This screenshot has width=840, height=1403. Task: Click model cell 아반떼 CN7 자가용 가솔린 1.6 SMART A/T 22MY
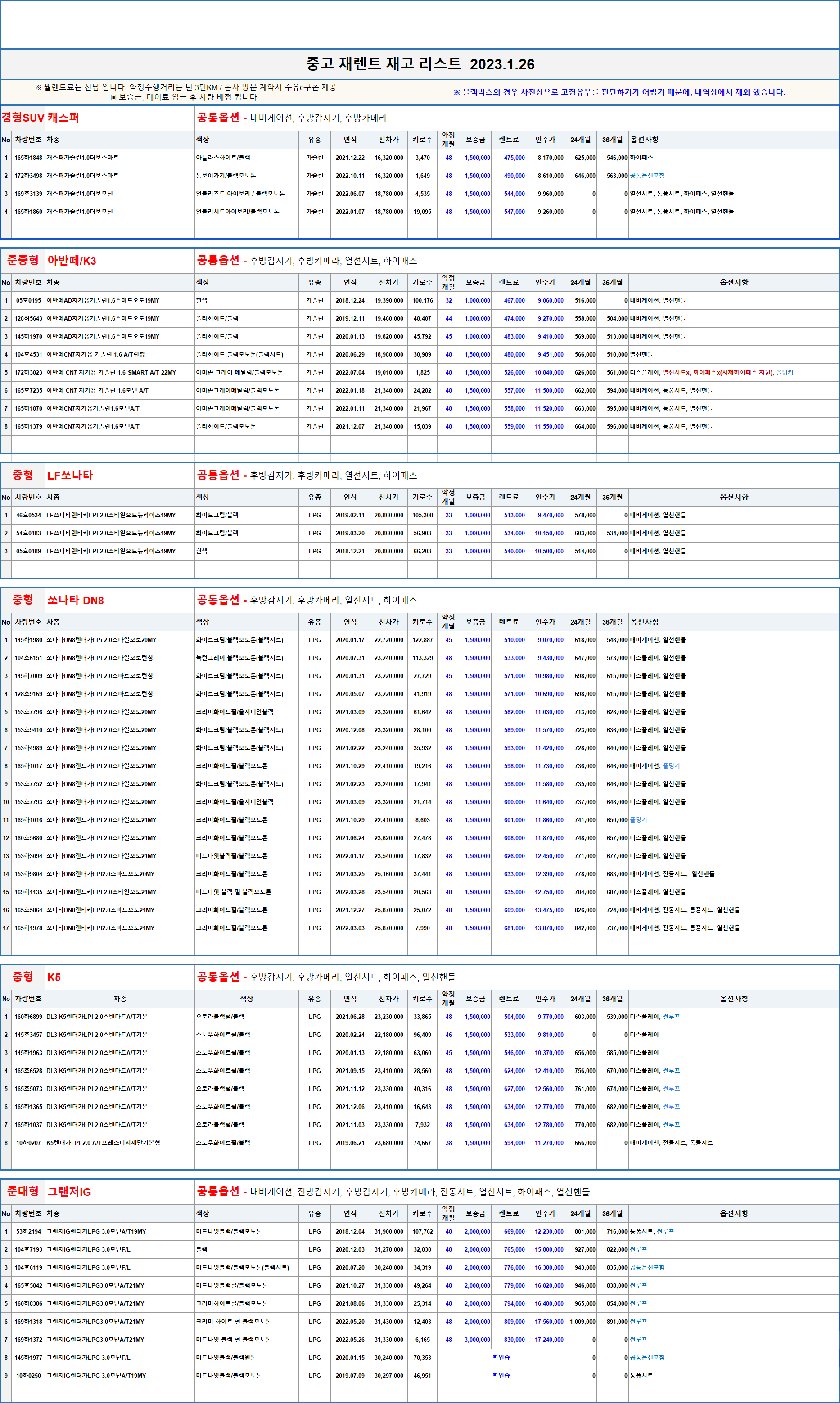coord(120,372)
